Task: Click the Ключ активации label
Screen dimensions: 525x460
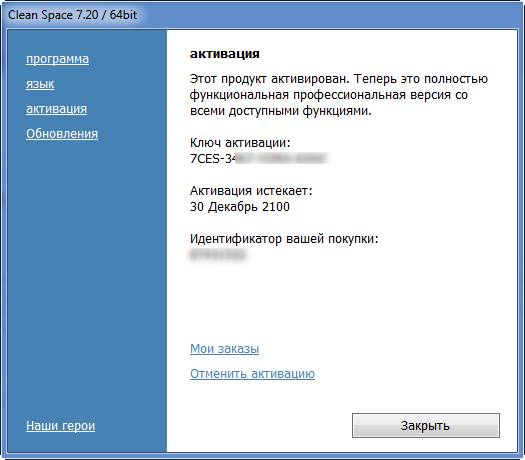Action: pyautogui.click(x=240, y=143)
